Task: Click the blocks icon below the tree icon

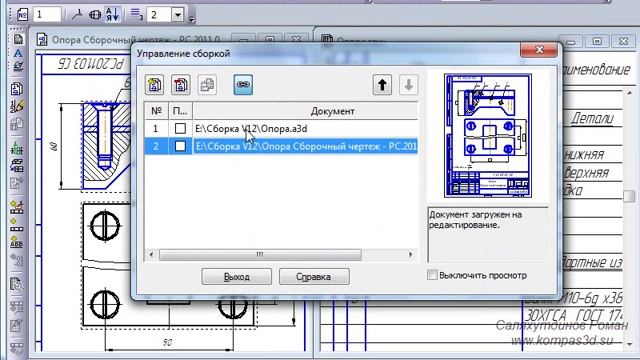Action: click(17, 165)
